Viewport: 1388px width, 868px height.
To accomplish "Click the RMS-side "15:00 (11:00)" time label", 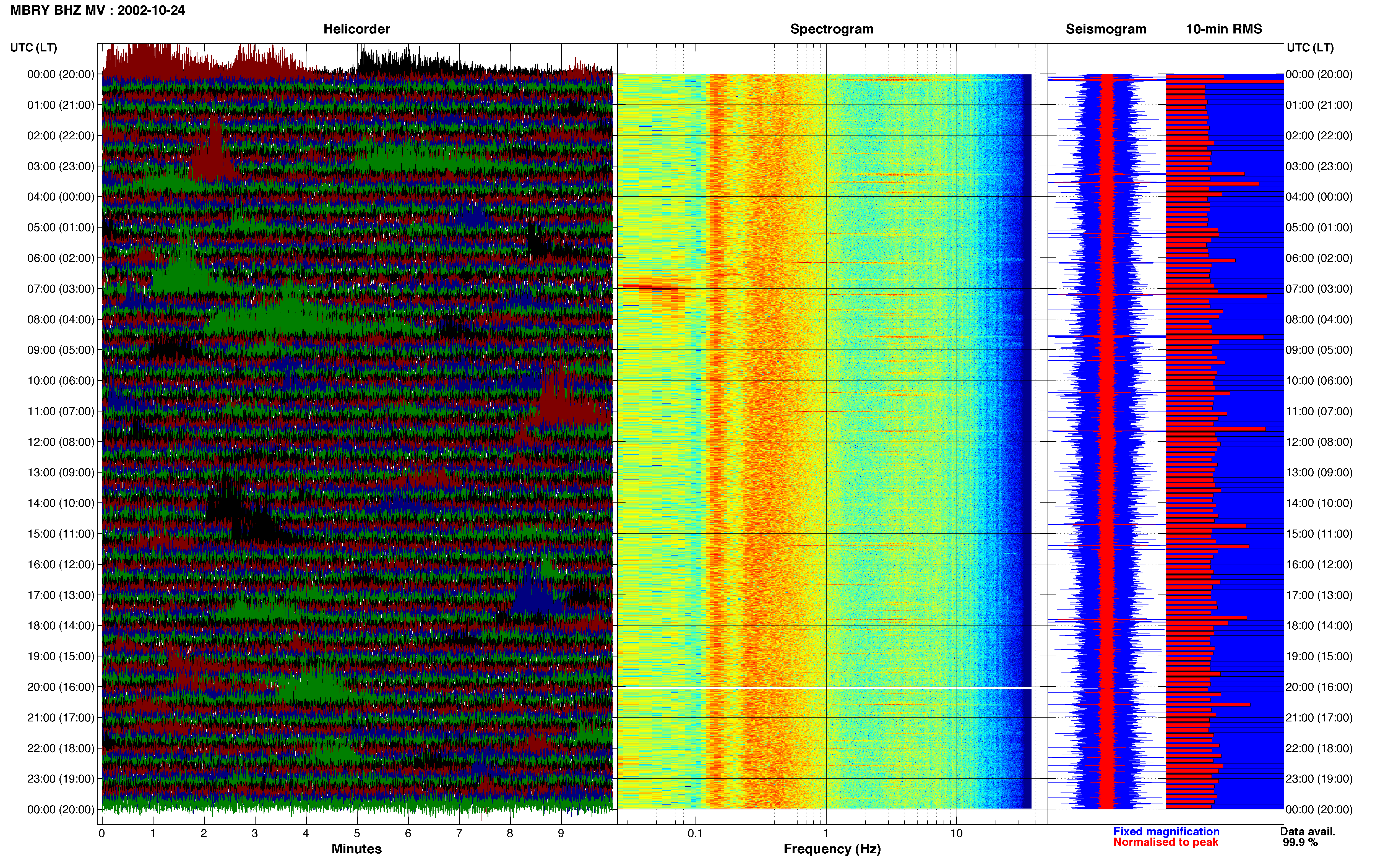I will 1319,533.
